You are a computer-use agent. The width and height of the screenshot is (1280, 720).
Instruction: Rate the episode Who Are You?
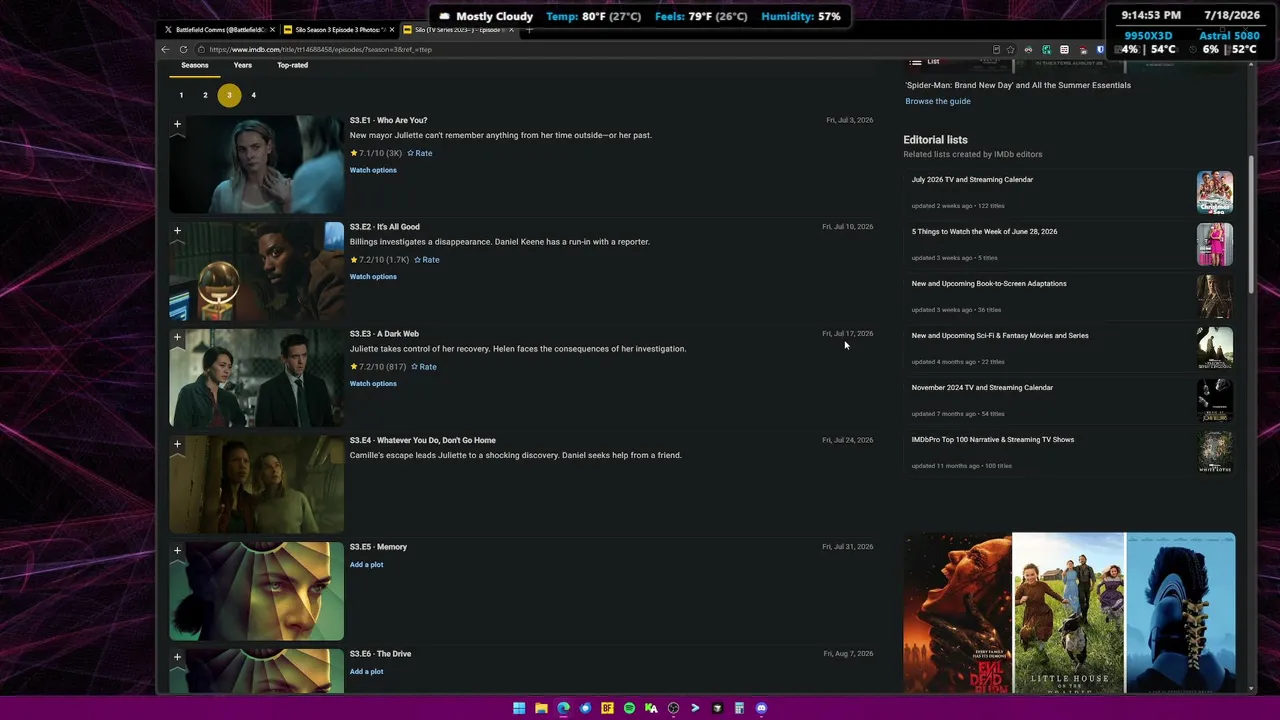tap(420, 153)
